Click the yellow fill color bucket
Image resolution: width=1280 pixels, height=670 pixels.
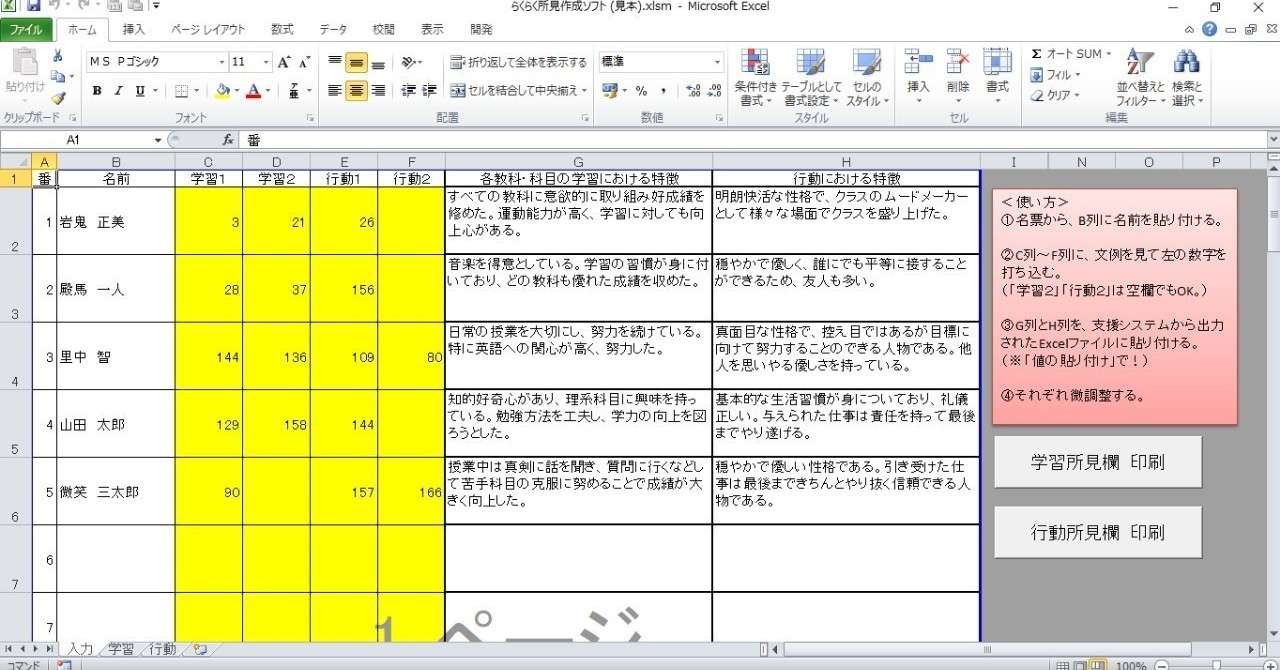pos(222,91)
